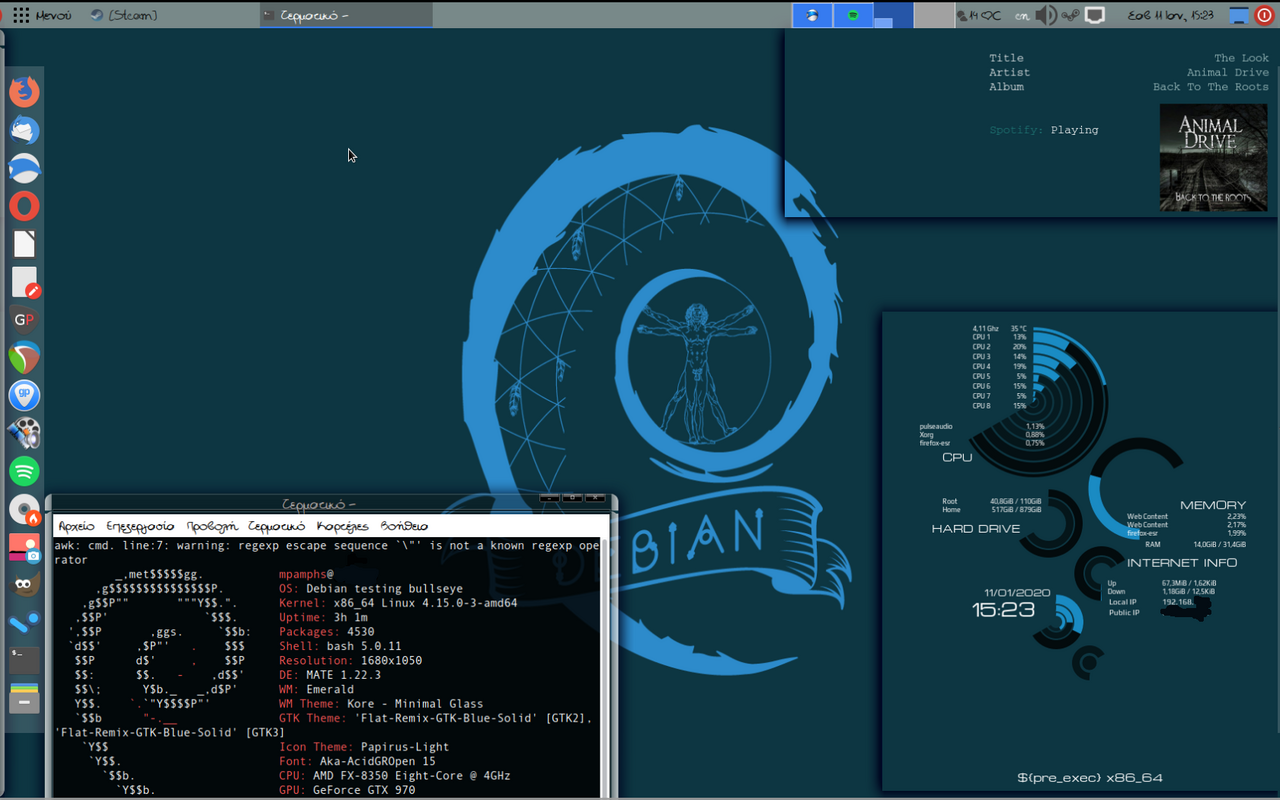1280x800 pixels.
Task: Click the CPU label in conky widget
Action: click(x=957, y=457)
